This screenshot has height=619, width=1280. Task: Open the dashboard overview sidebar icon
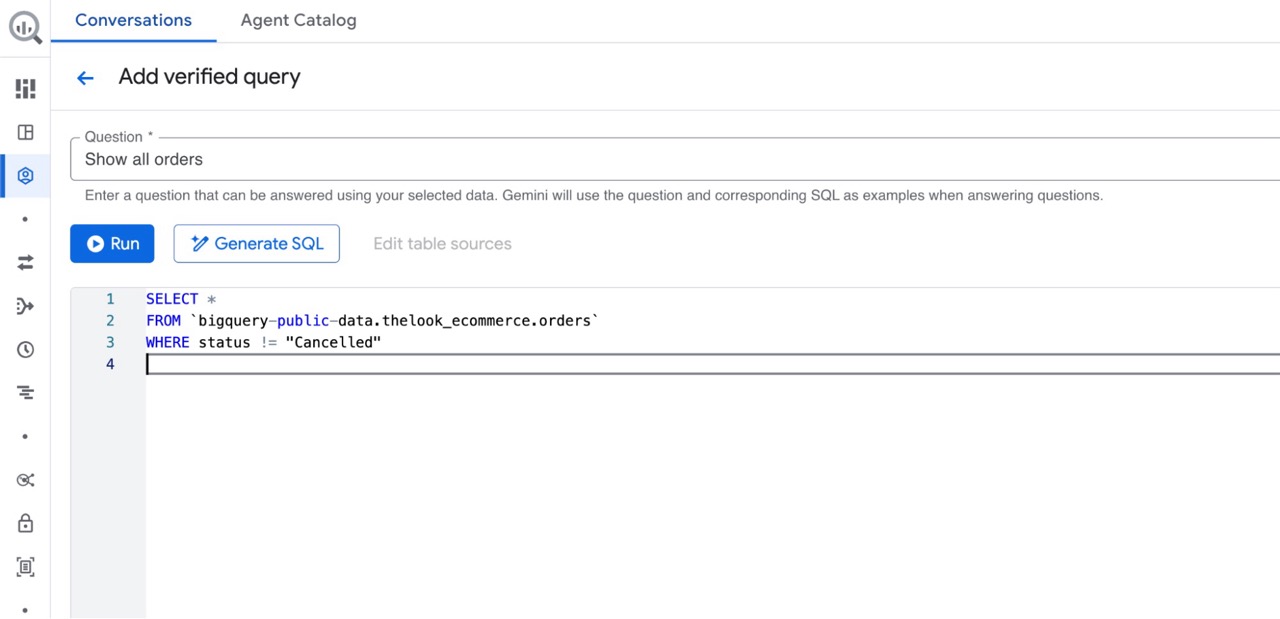25,89
